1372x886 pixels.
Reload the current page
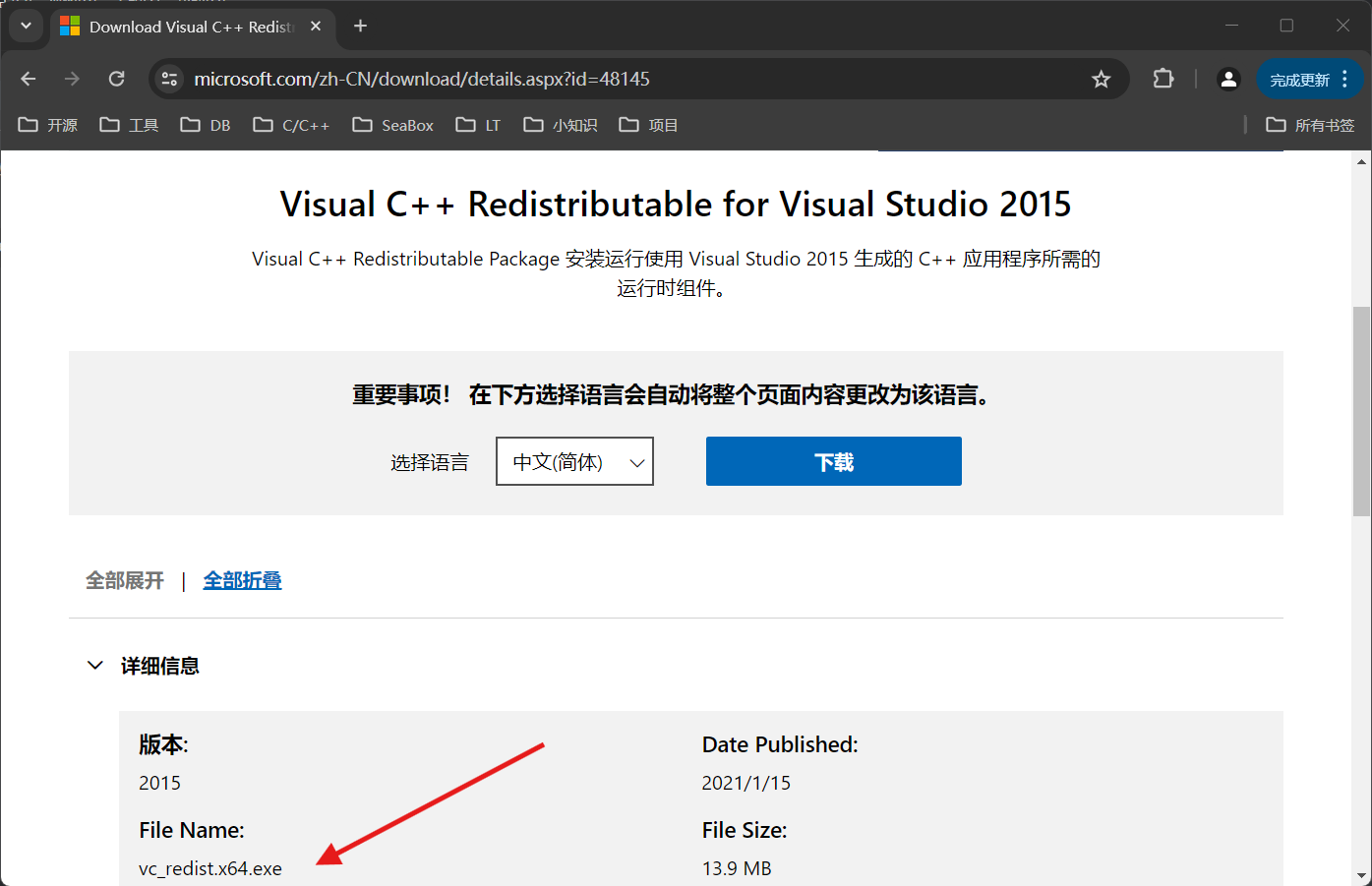click(116, 79)
